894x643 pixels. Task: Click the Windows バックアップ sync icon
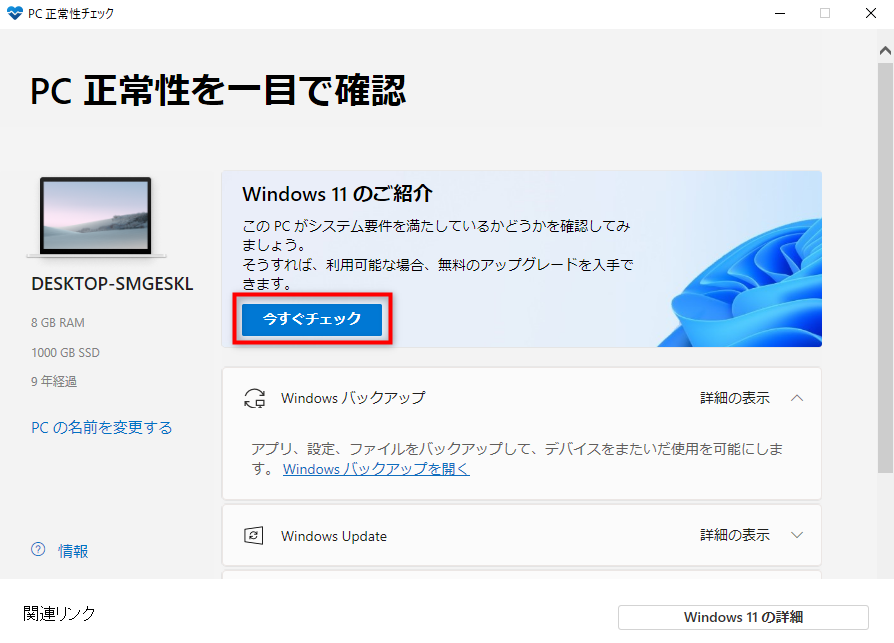point(254,398)
